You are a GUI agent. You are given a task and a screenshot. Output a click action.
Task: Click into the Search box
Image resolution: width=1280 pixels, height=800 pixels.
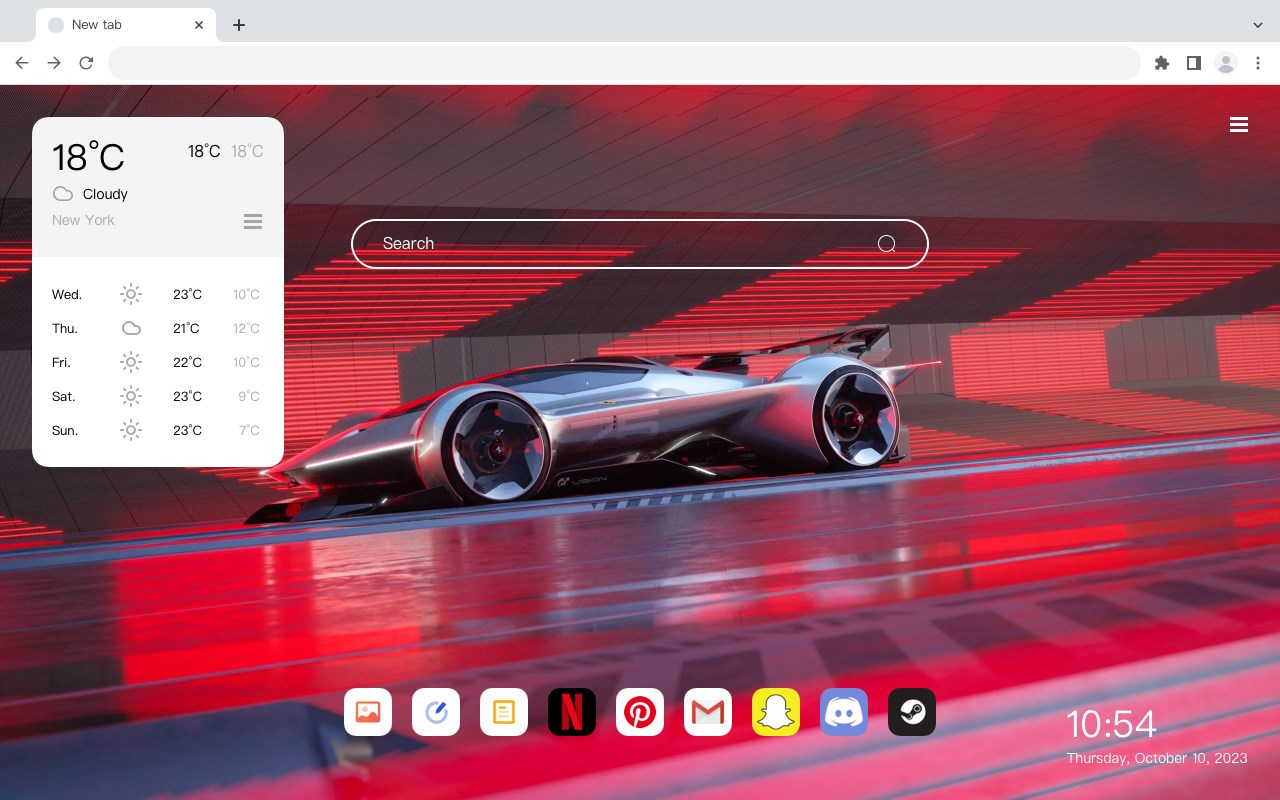pyautogui.click(x=640, y=244)
